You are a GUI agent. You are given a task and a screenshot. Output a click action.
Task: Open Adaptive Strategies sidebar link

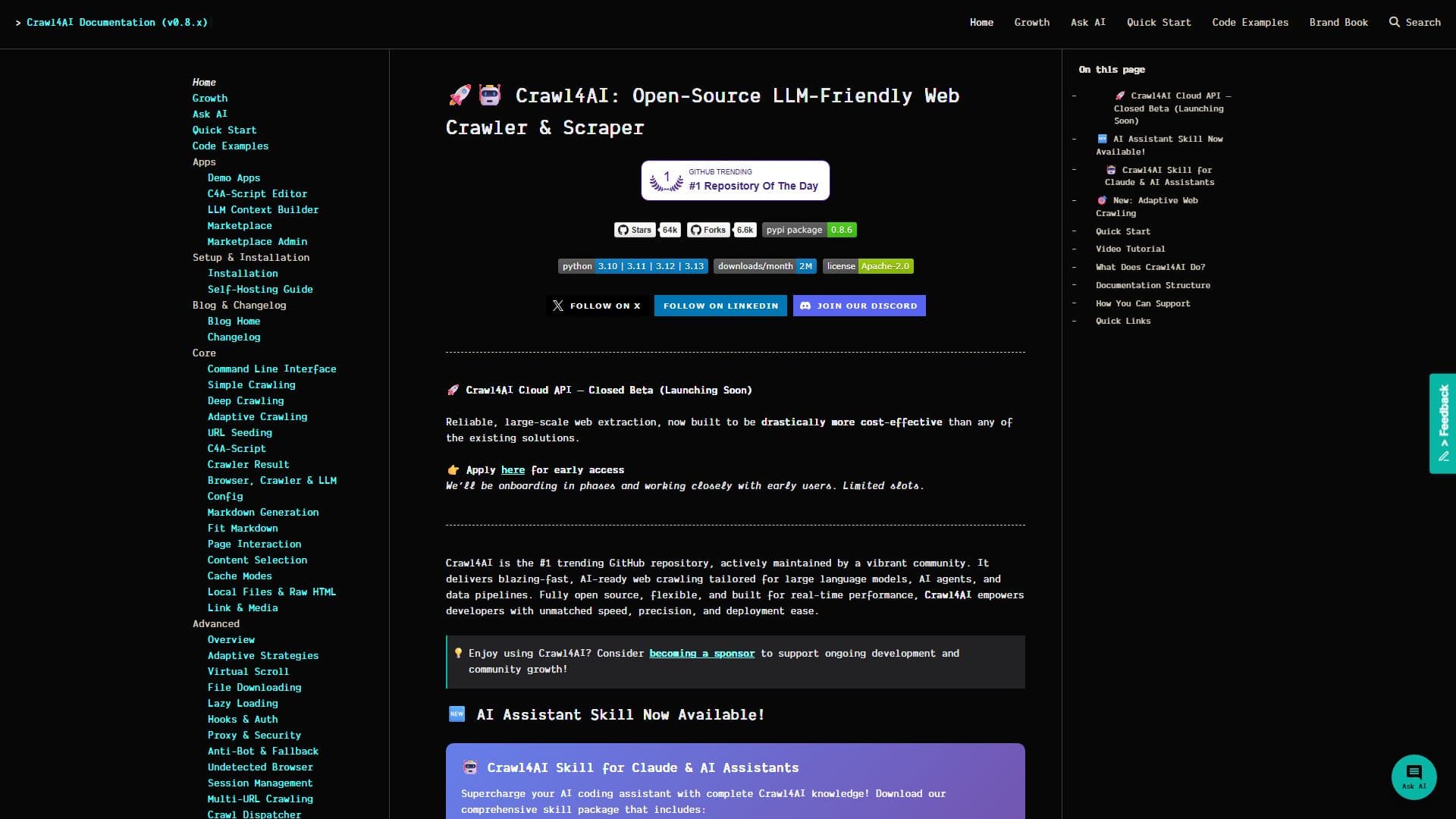pyautogui.click(x=263, y=656)
